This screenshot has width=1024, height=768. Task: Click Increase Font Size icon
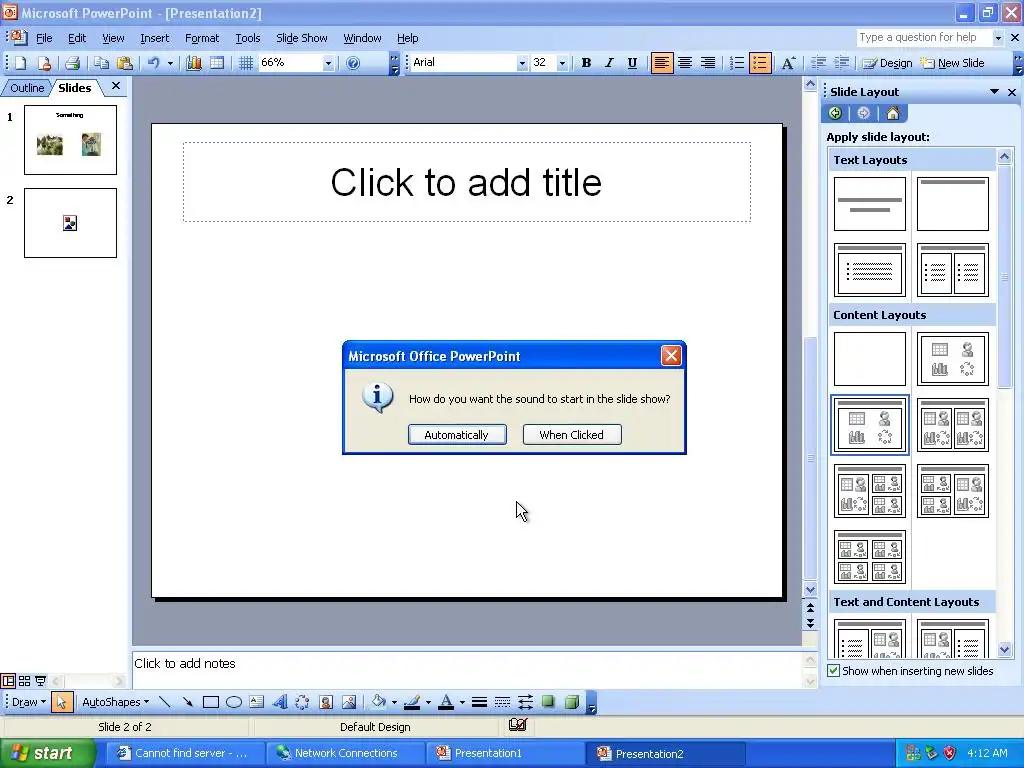(x=788, y=63)
